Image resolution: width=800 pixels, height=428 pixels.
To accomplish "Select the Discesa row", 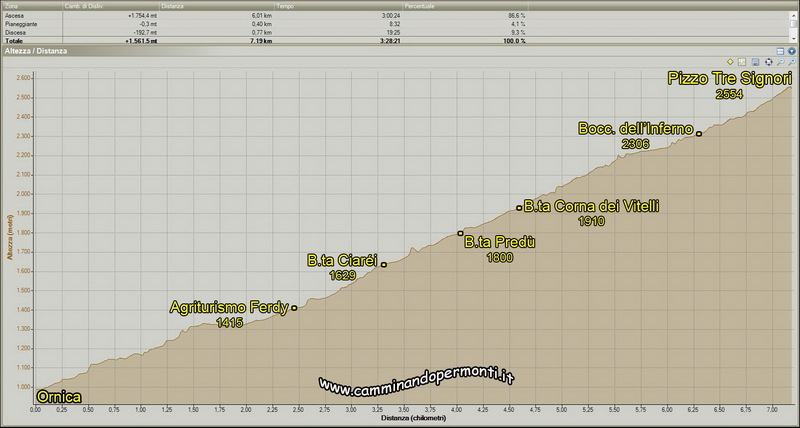I will pos(395,32).
